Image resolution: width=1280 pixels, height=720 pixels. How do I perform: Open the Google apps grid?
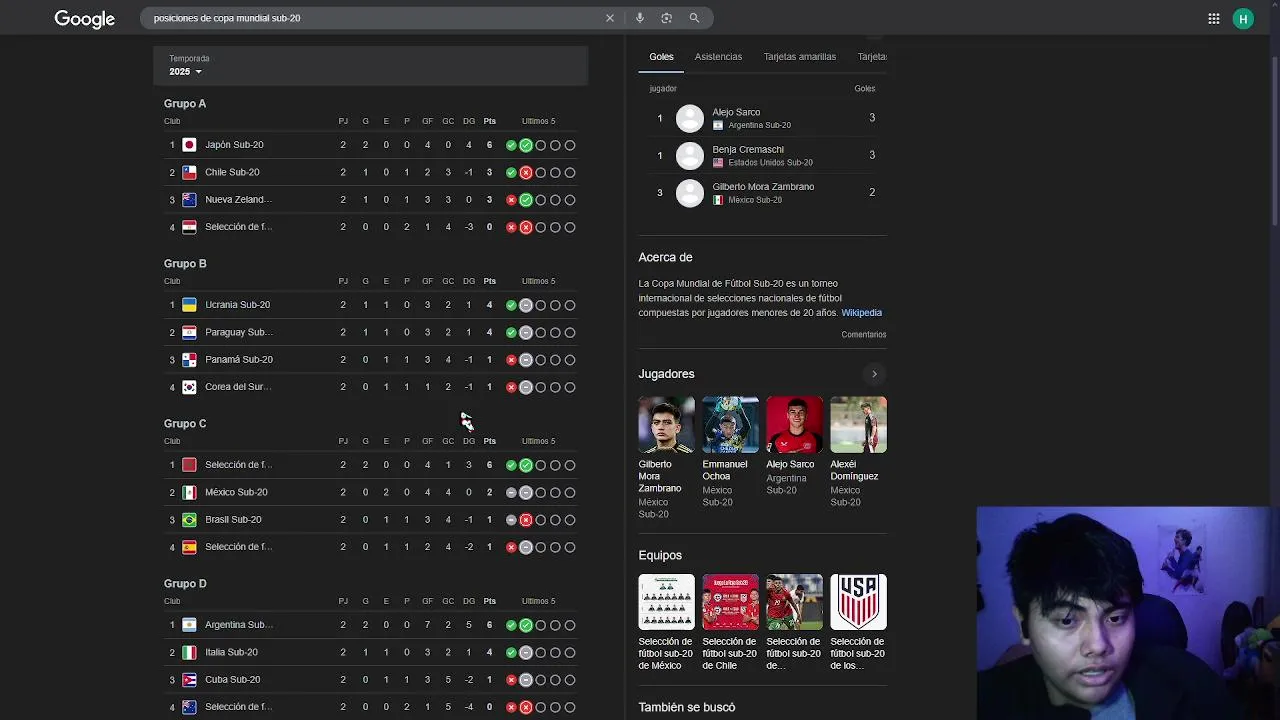[x=1214, y=18]
